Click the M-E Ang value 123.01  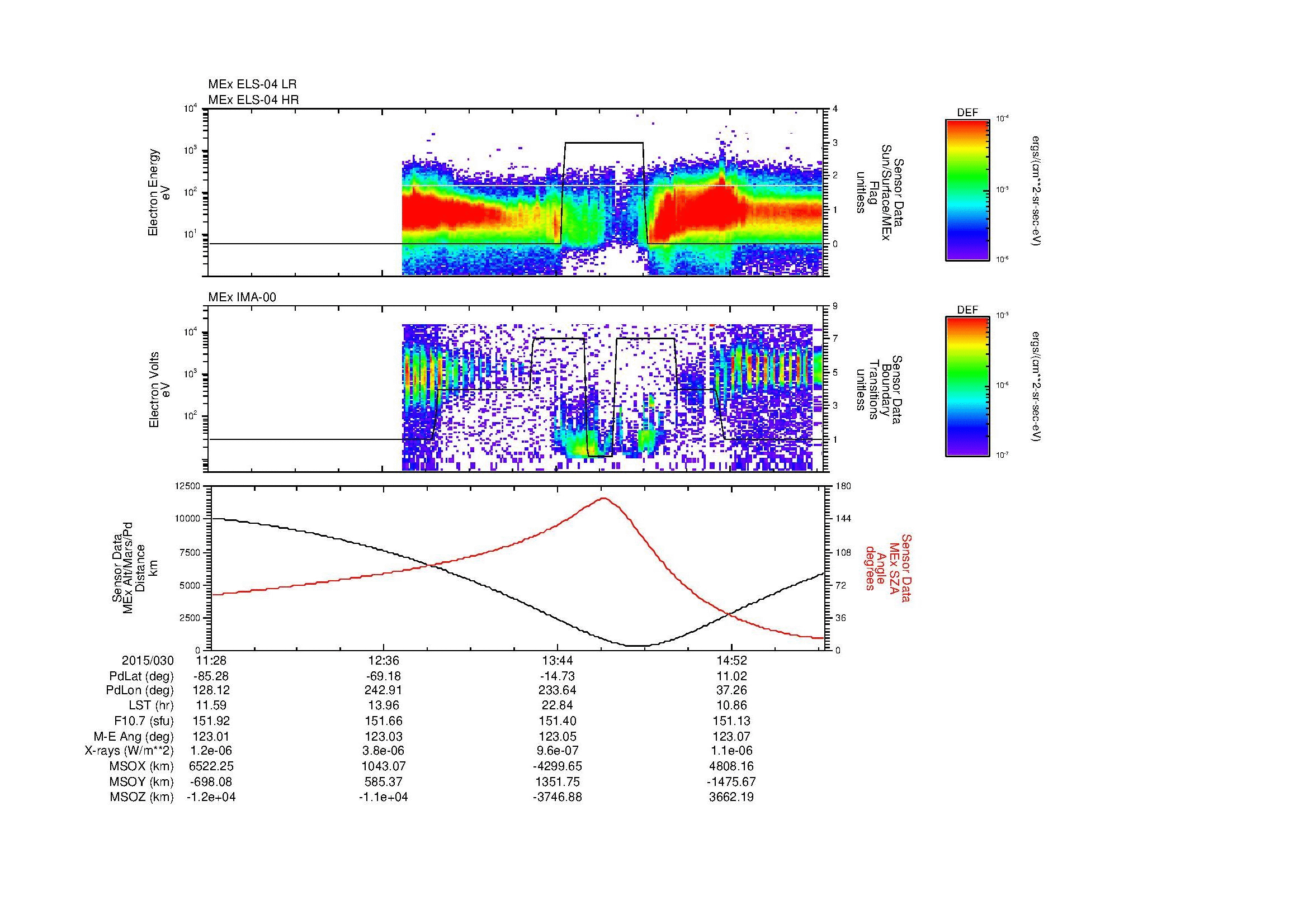point(211,737)
